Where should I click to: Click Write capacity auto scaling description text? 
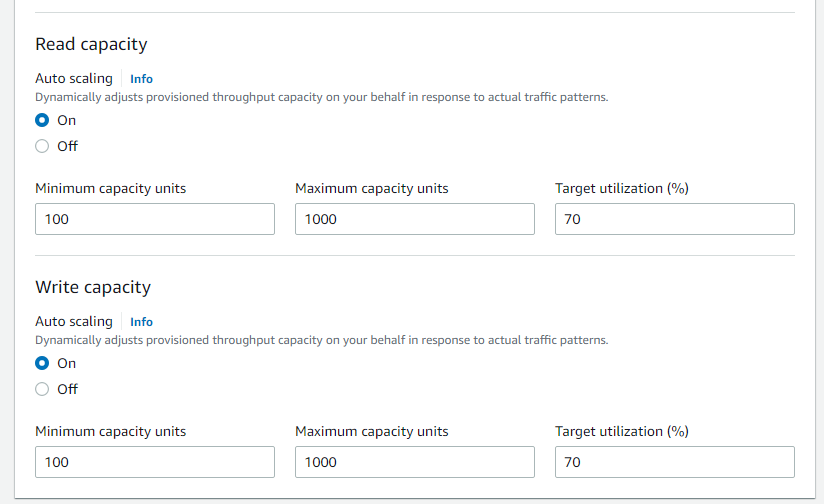[x=321, y=340]
